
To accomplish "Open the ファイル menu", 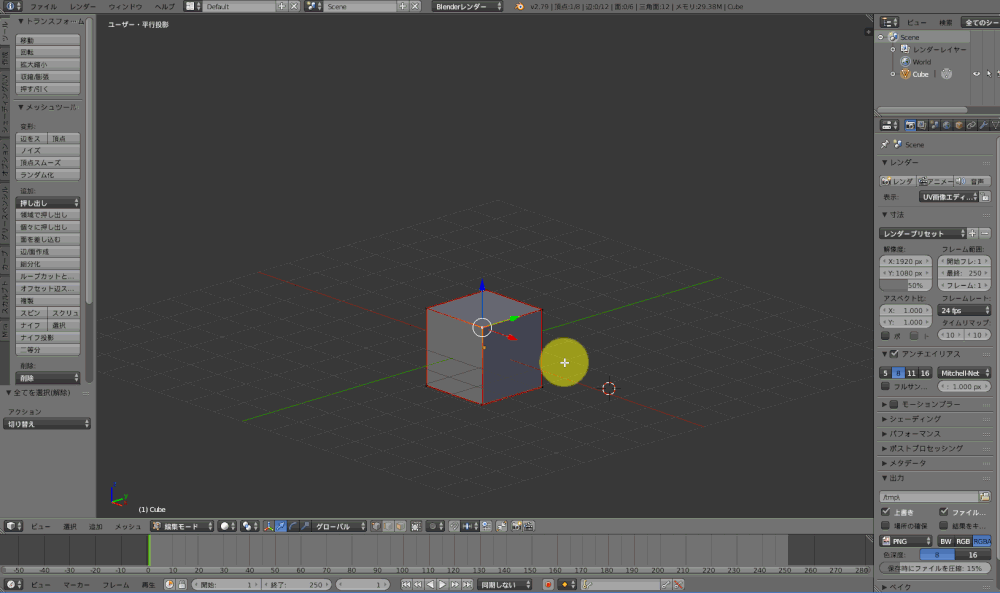I will pos(44,5).
